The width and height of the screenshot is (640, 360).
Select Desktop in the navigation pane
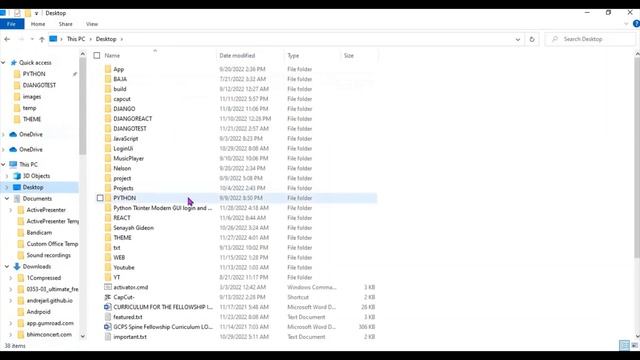(x=33, y=187)
